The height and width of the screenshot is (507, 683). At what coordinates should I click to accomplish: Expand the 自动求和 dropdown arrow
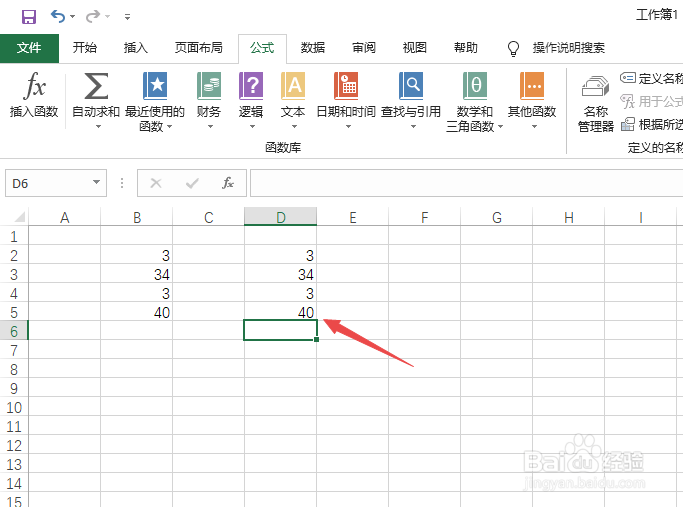pos(98,126)
